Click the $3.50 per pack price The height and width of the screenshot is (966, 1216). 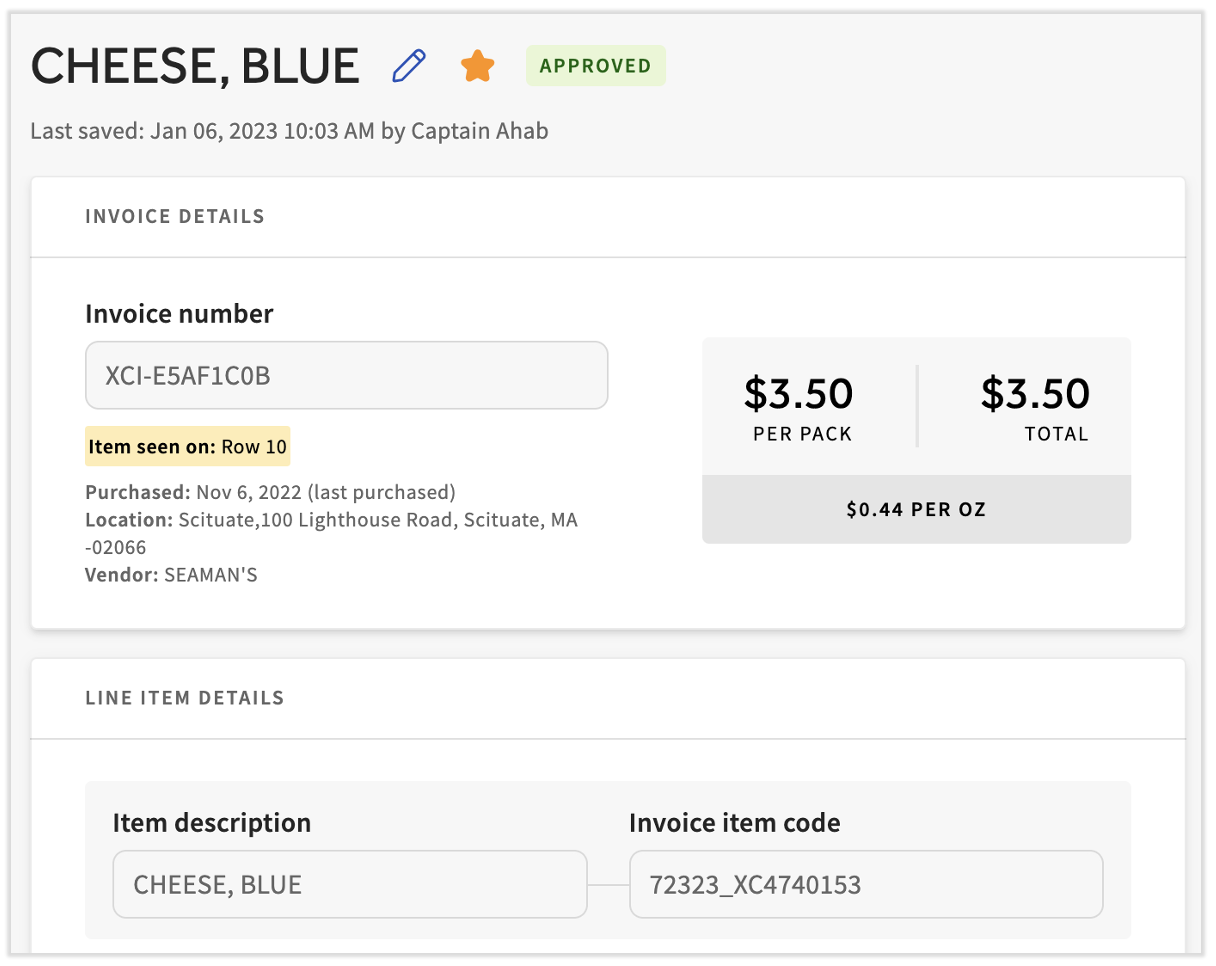798,394
